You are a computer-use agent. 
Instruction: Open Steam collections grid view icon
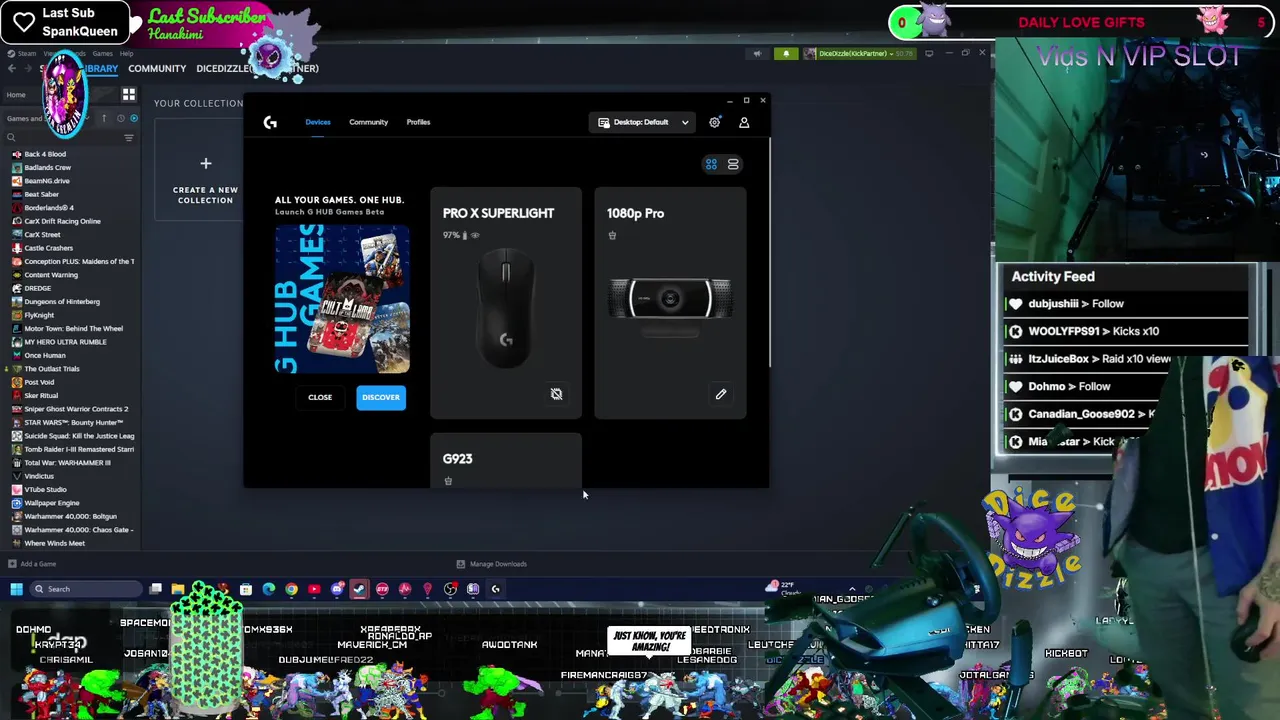click(x=129, y=94)
